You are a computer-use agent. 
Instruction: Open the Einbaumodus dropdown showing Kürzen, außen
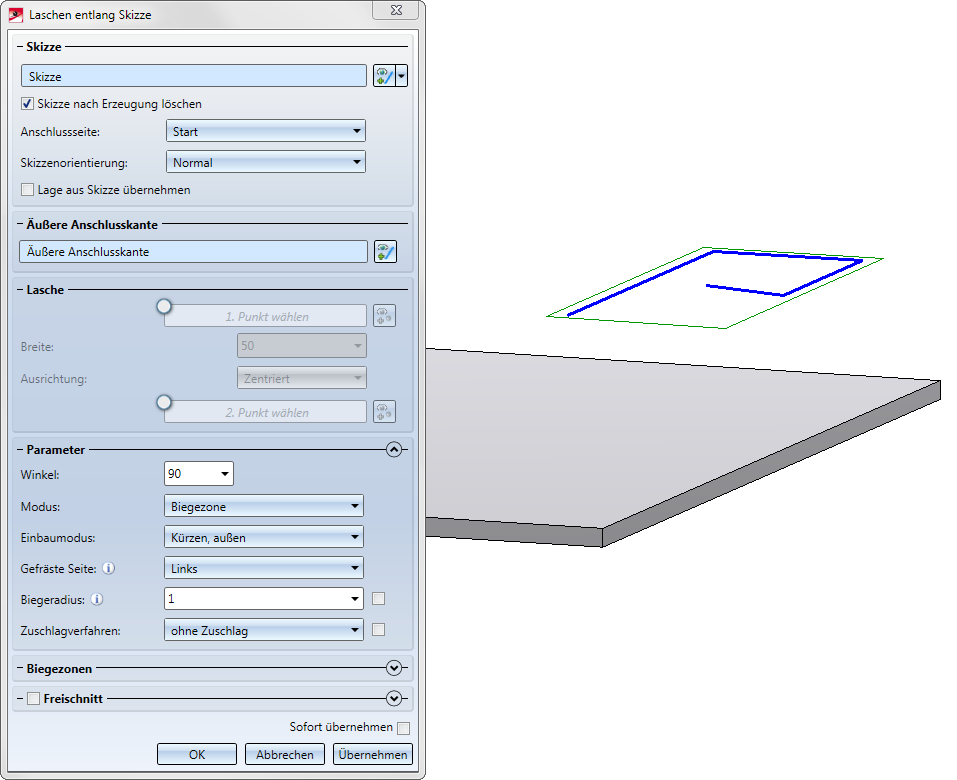(264, 537)
